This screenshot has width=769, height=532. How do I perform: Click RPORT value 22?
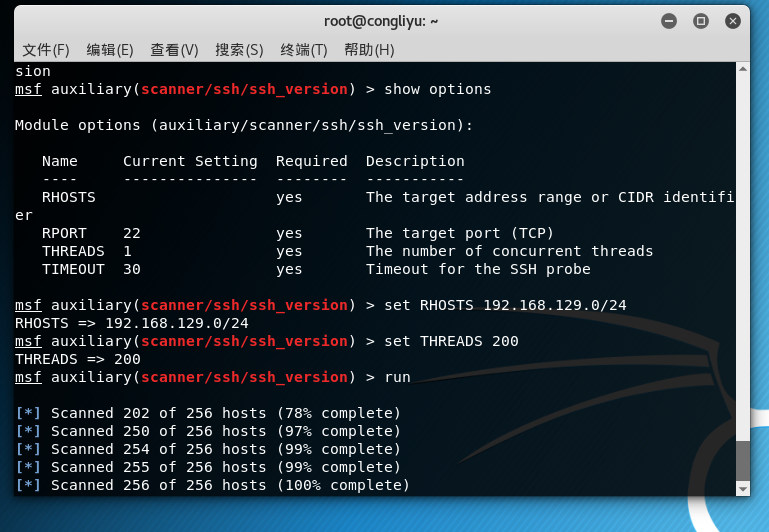click(132, 233)
